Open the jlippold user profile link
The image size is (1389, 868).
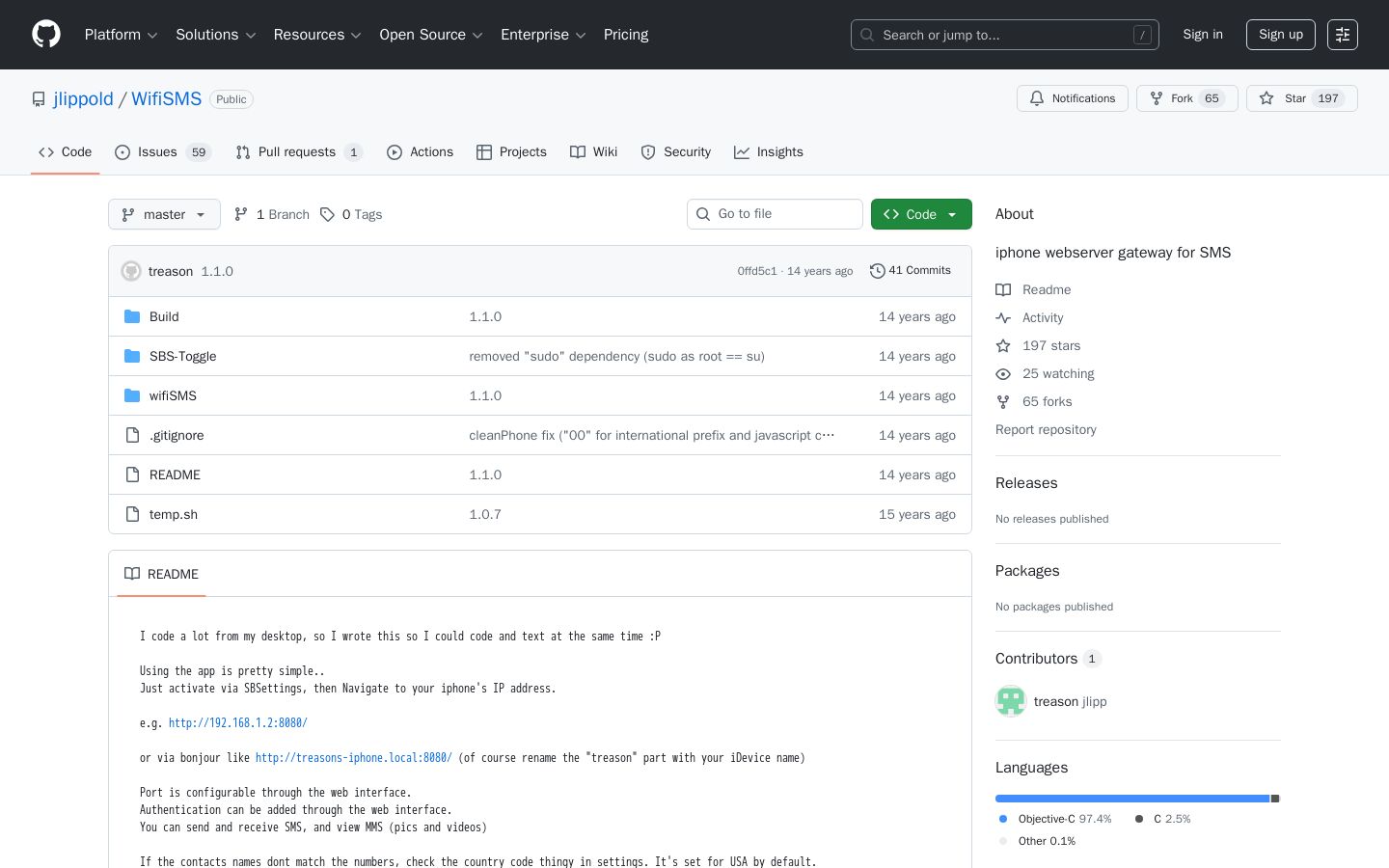(x=84, y=99)
